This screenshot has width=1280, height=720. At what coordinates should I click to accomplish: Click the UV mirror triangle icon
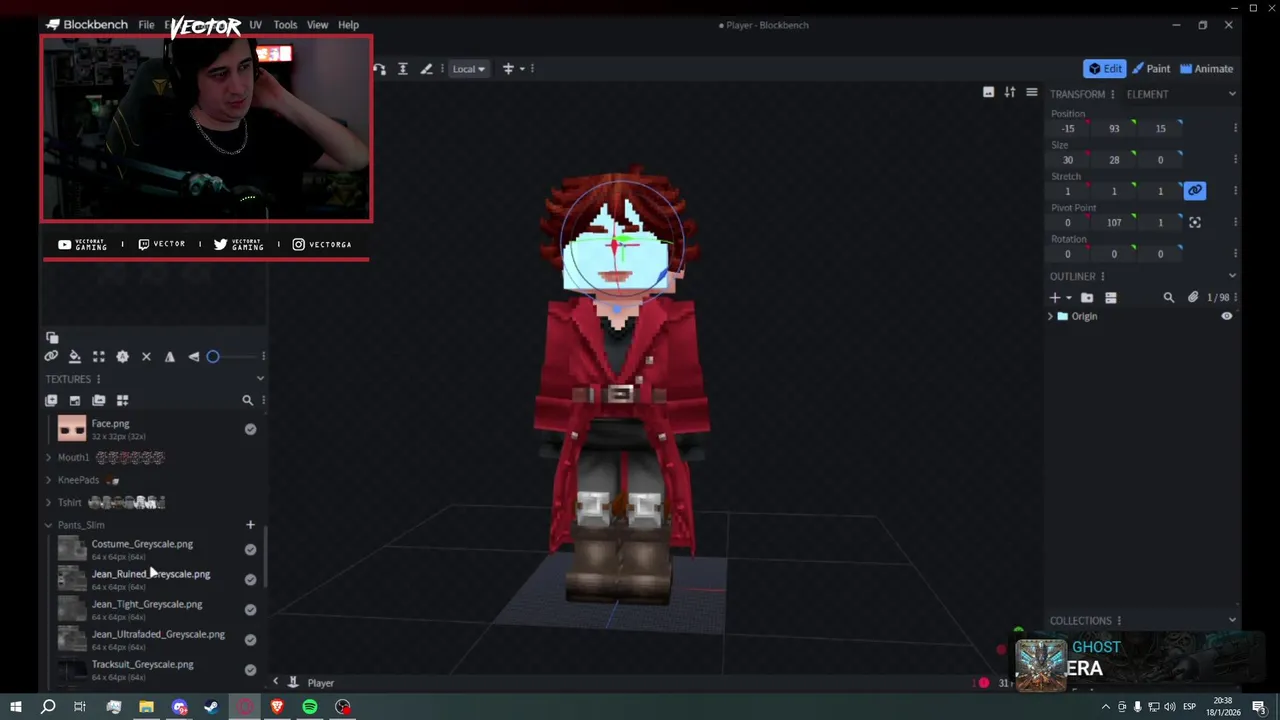(170, 356)
